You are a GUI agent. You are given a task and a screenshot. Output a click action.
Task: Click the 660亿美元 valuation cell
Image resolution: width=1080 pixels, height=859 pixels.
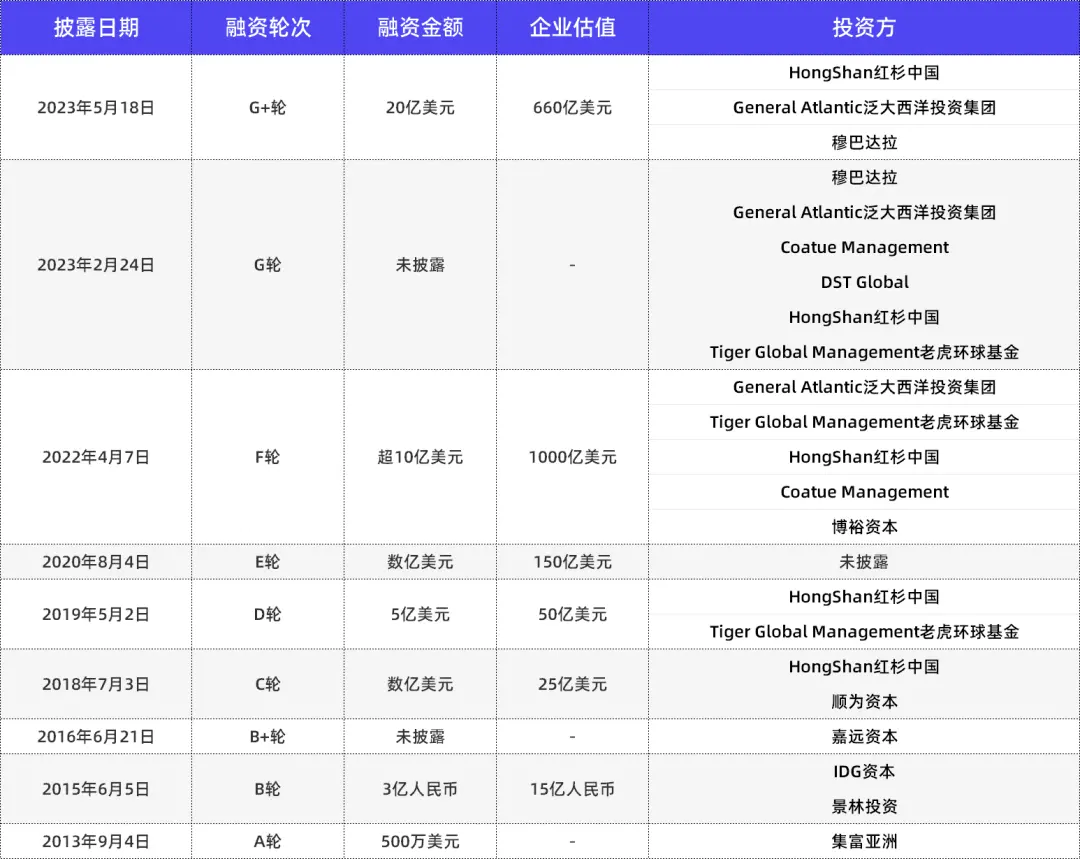tap(572, 107)
